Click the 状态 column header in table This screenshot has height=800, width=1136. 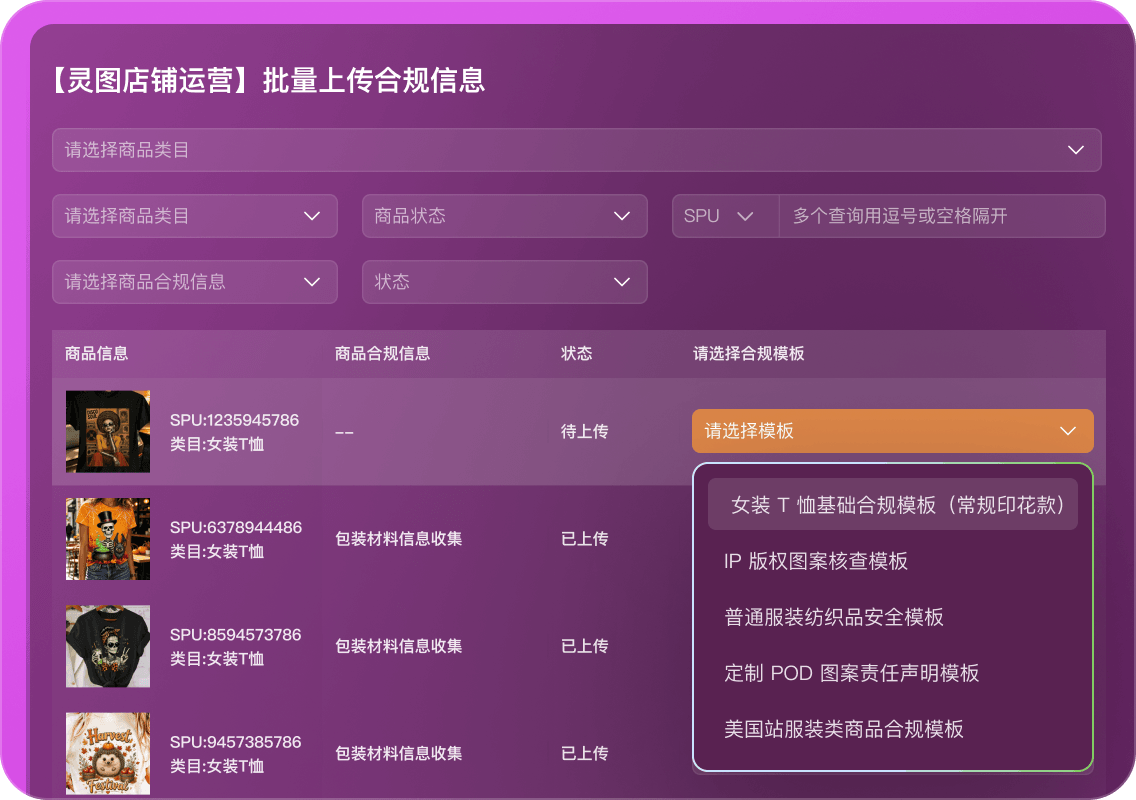(x=577, y=354)
